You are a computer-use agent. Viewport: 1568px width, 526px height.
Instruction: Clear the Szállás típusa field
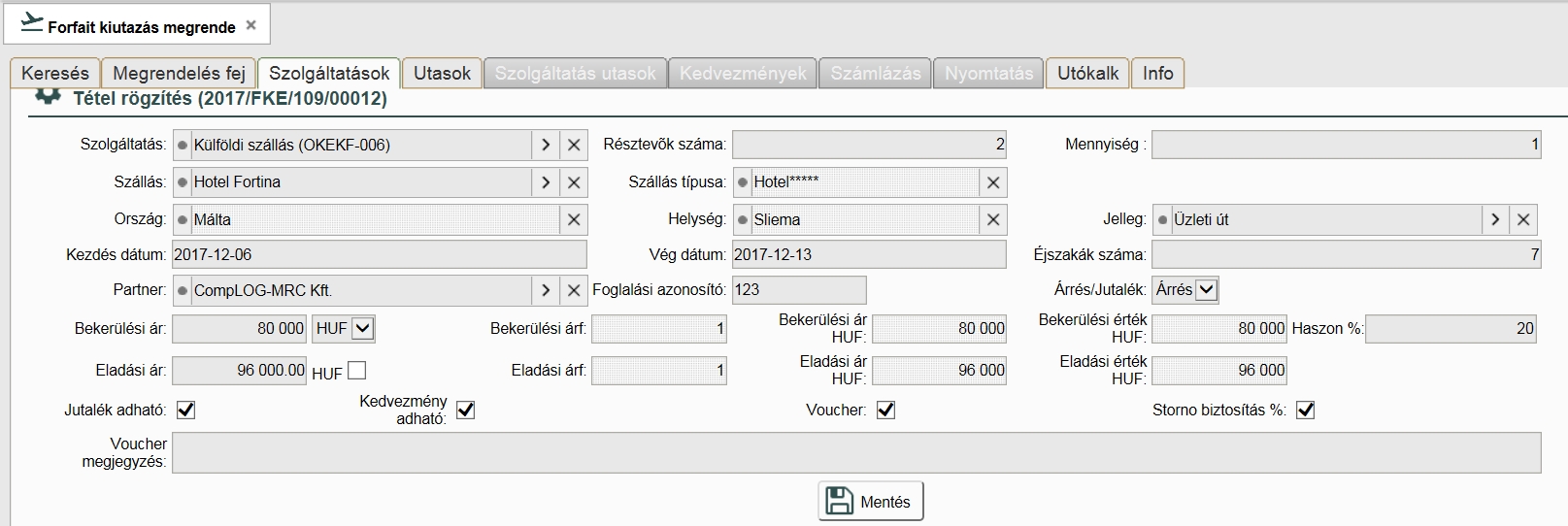coord(993,182)
